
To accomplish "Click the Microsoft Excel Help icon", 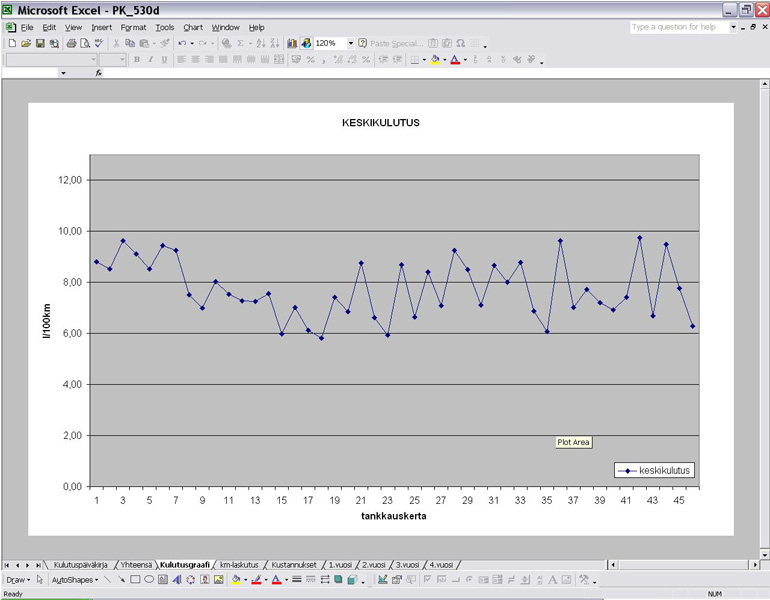I will click(362, 44).
